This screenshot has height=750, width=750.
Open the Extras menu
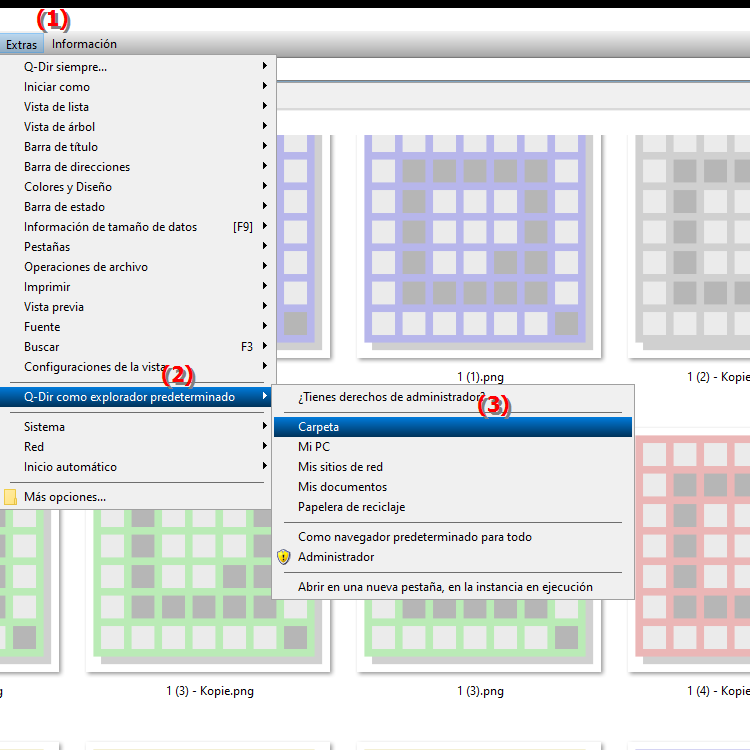pyautogui.click(x=22, y=44)
